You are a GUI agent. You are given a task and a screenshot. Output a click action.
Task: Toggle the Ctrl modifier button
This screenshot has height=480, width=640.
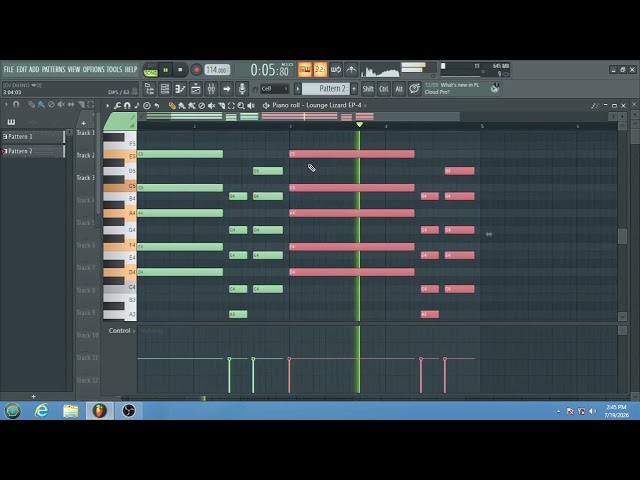[384, 89]
